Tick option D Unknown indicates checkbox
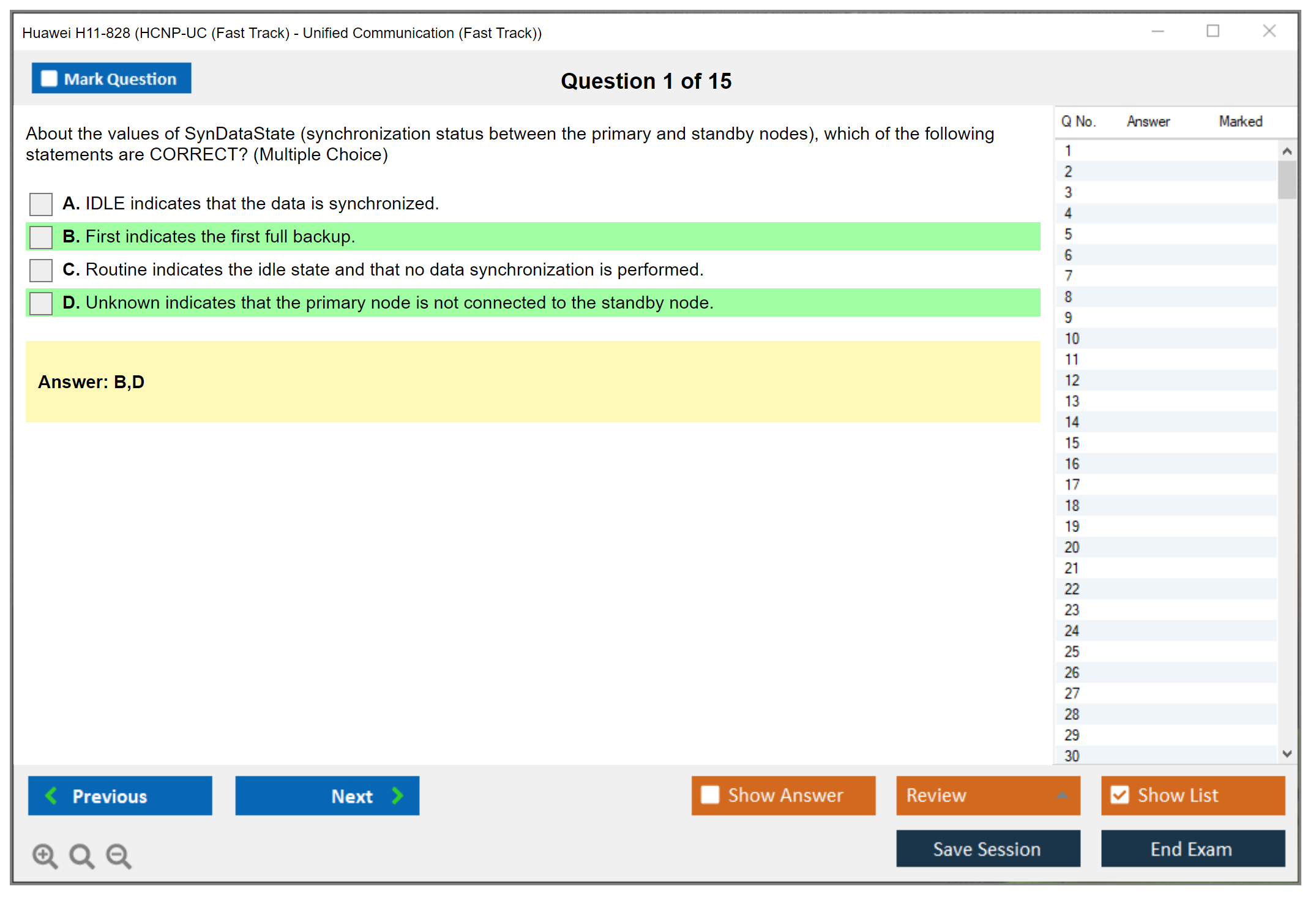Screen dimensions: 1316x900 click(41, 303)
